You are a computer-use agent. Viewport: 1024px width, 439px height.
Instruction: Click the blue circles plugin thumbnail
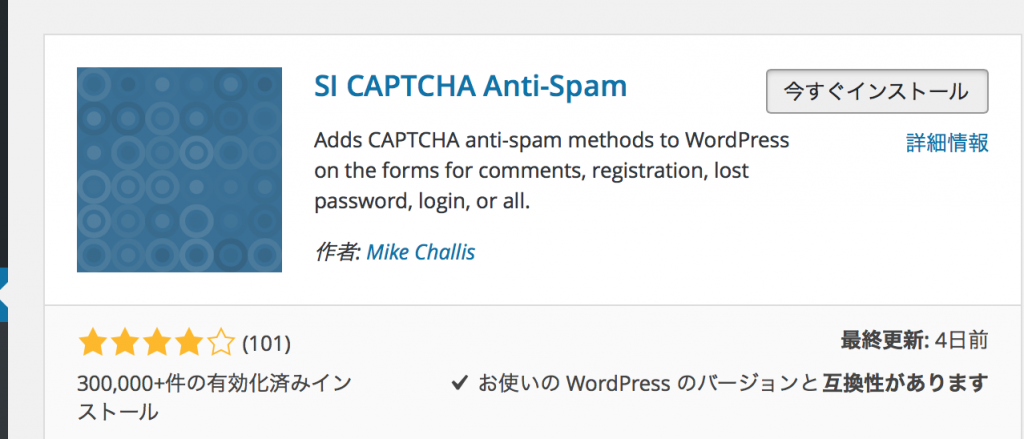click(177, 169)
